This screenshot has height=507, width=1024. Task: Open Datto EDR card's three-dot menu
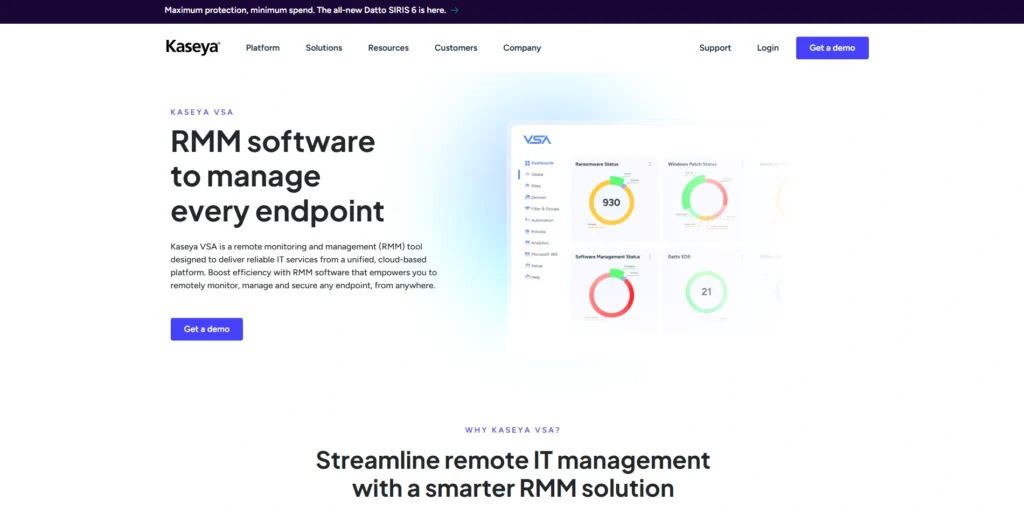(742, 257)
